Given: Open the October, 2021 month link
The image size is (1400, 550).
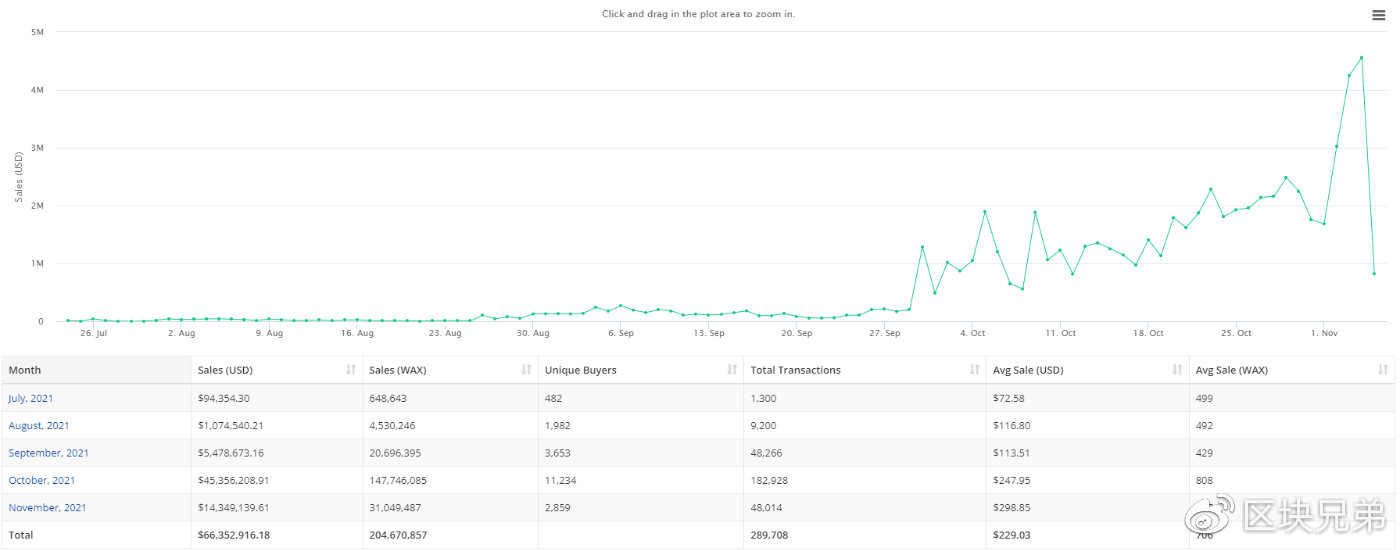Looking at the screenshot, I should coord(42,480).
